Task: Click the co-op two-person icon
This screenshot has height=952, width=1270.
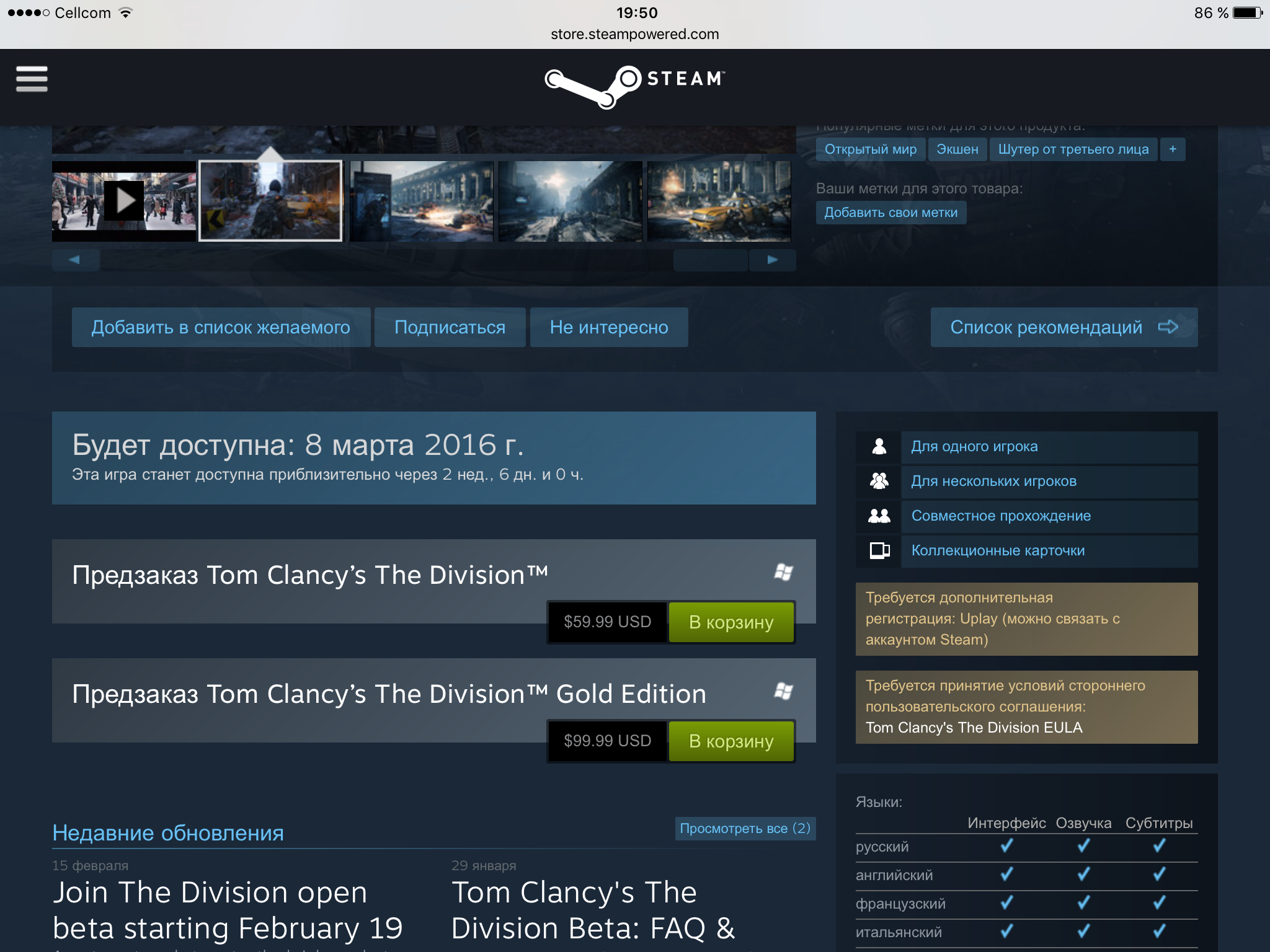Action: (x=879, y=516)
